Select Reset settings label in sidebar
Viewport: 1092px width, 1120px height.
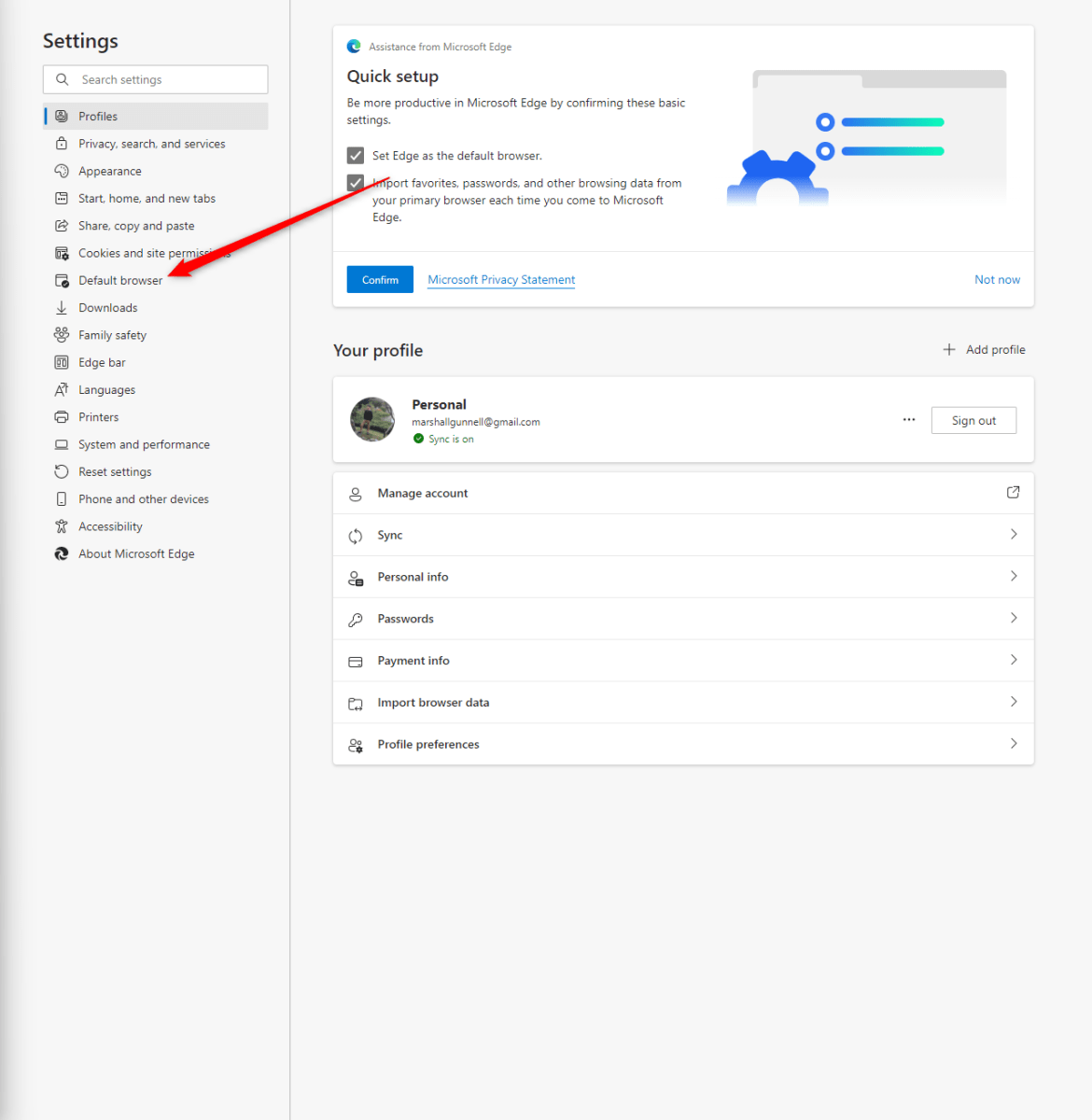click(115, 472)
